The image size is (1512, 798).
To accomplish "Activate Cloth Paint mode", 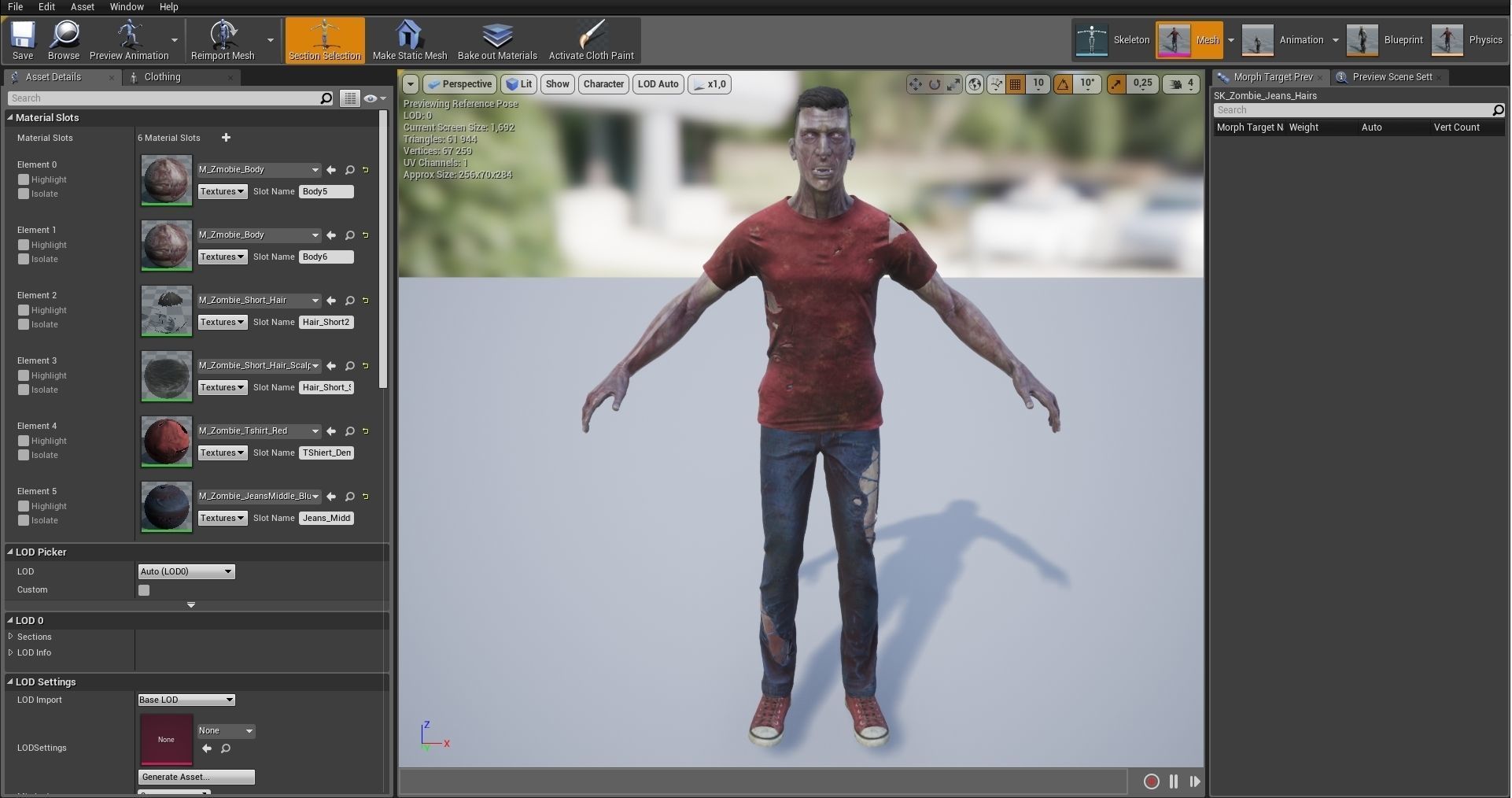I will pos(592,39).
